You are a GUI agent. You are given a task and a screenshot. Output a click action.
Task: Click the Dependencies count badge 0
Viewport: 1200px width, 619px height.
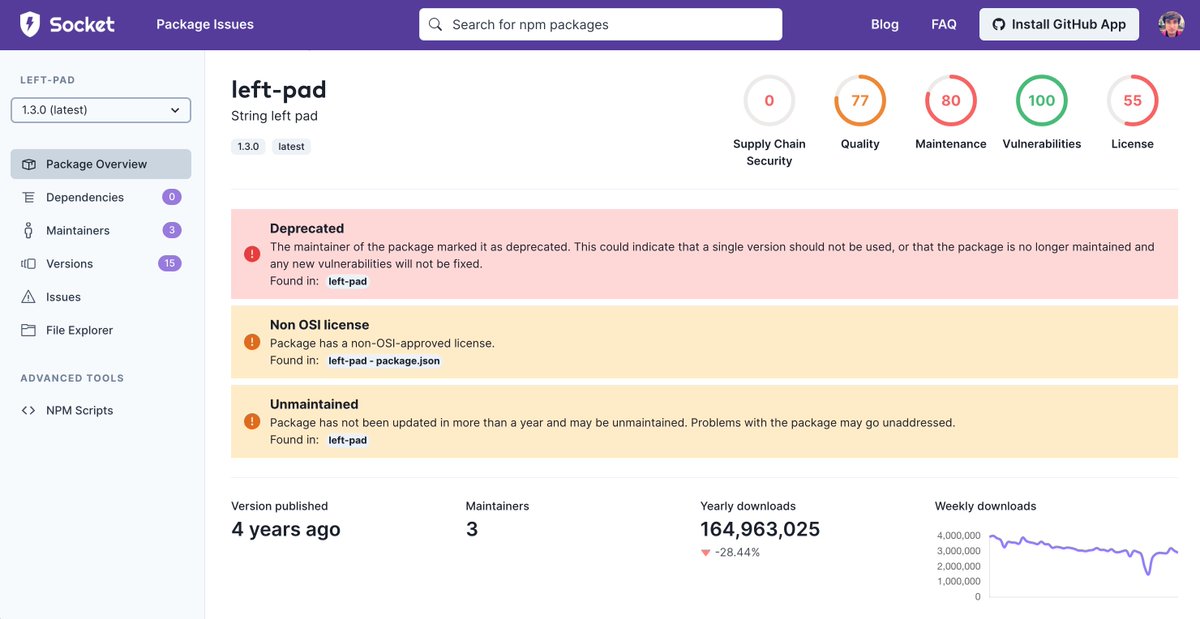(x=172, y=197)
